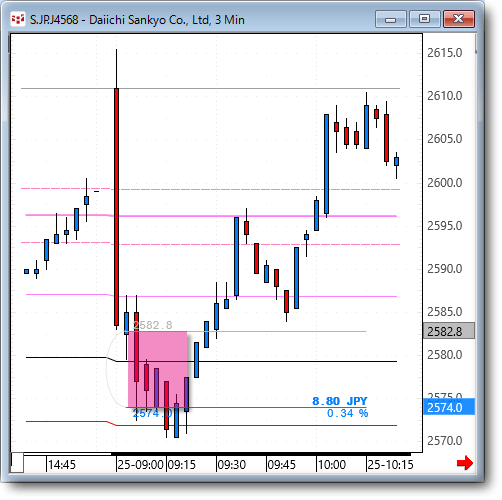Maximize the Daiichi Sankyo chart window

tap(424, 19)
